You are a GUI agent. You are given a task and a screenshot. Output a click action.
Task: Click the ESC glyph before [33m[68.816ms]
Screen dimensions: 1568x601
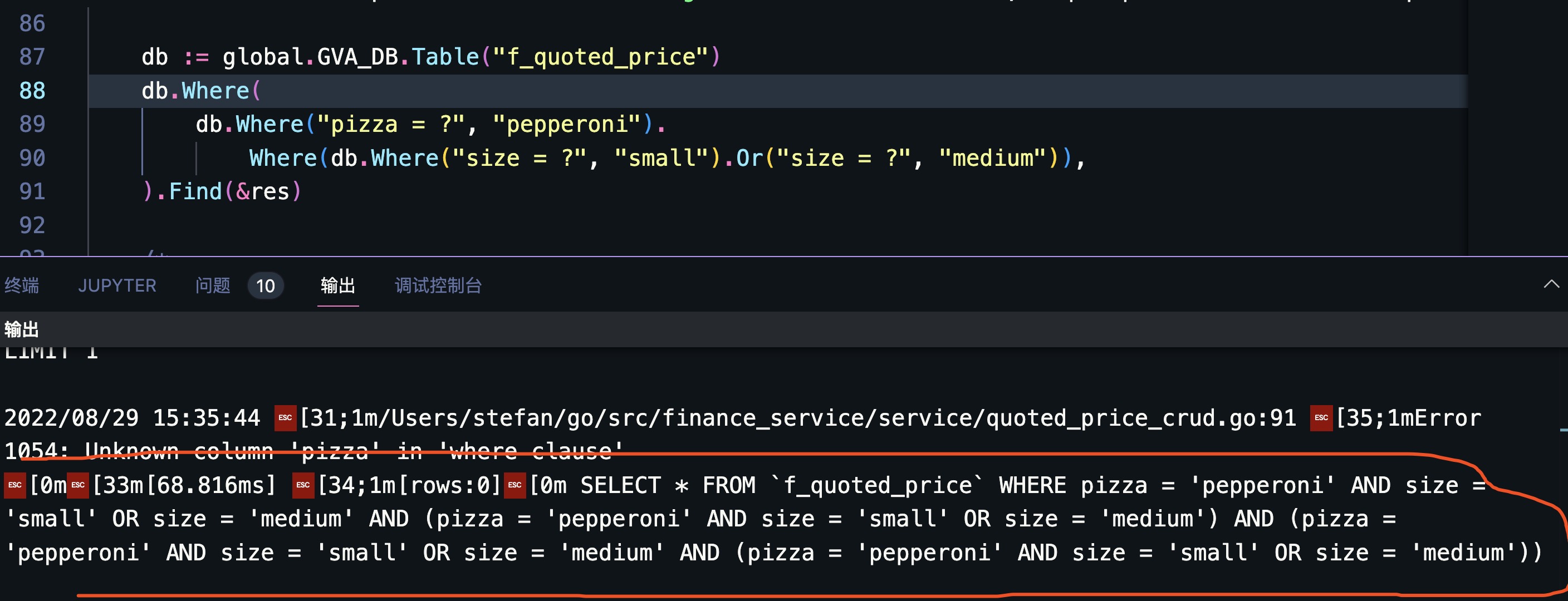(x=78, y=485)
